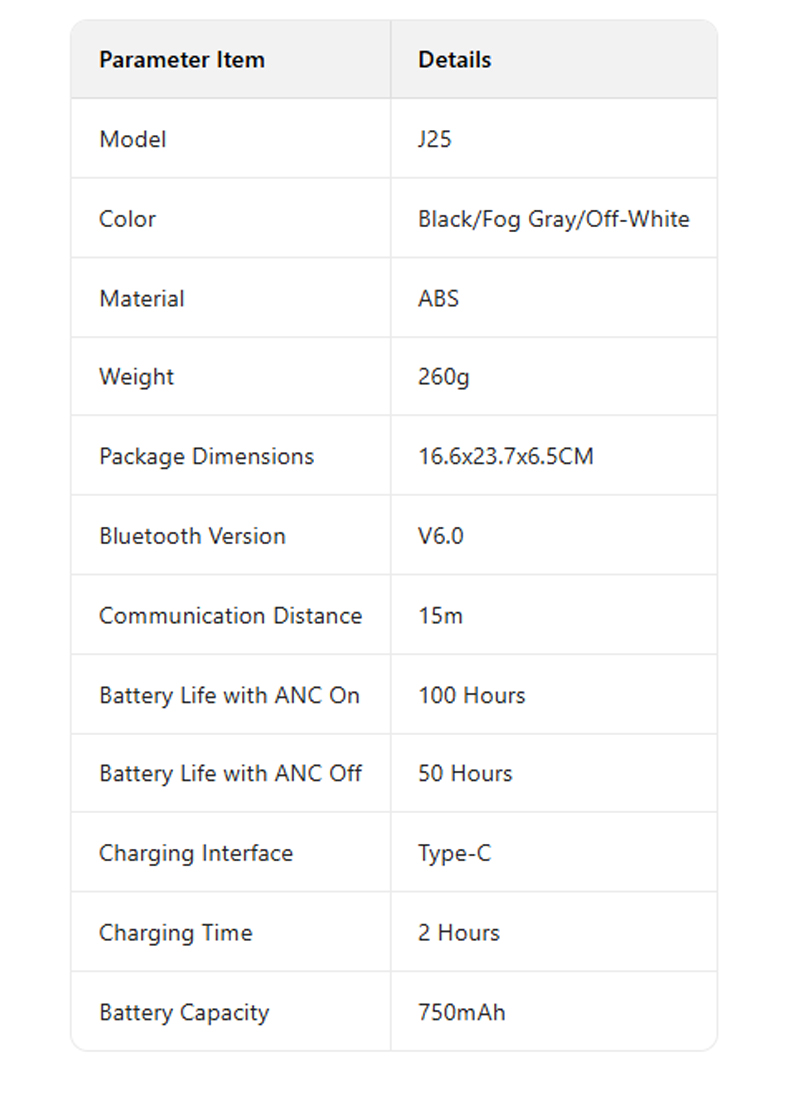Click the Type-C charging interface value

click(454, 853)
